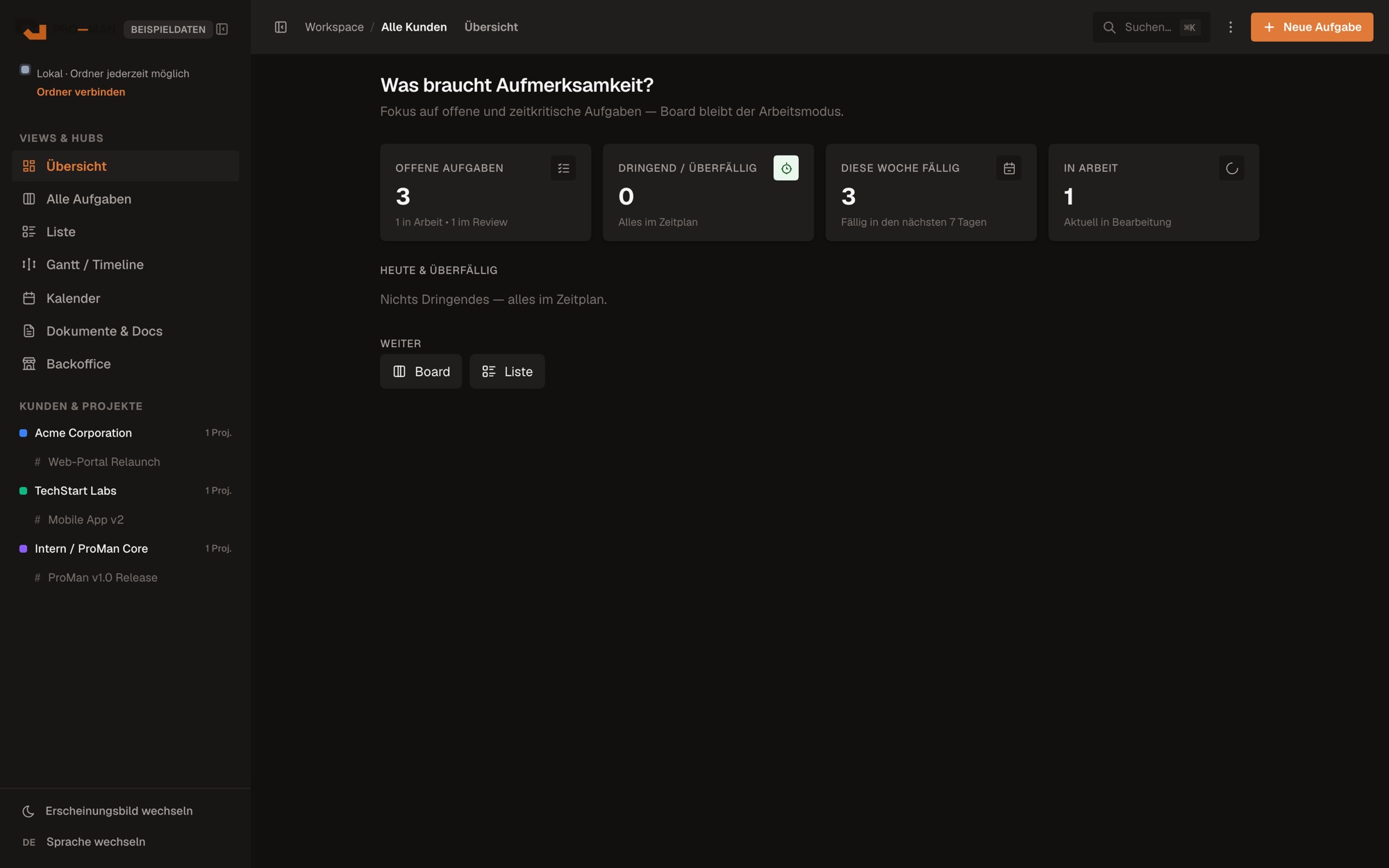Click the Liste button under Weiter
This screenshot has width=1389, height=868.
tap(507, 372)
